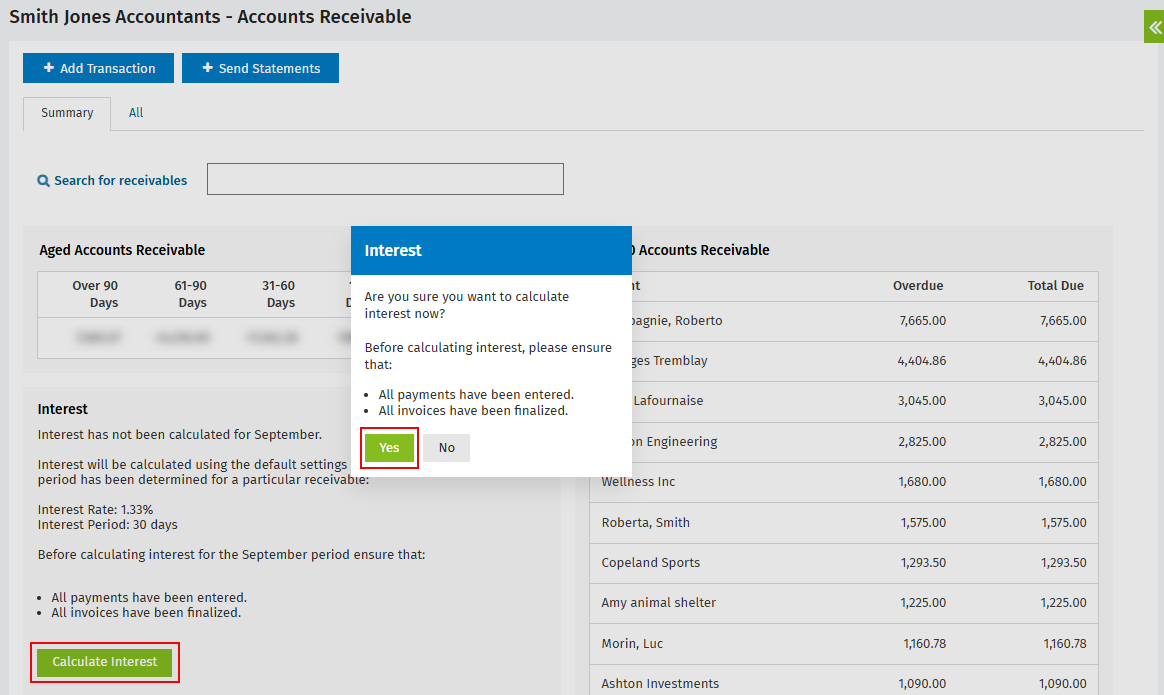Select the Wellness Inc row
The width and height of the screenshot is (1164, 695).
click(x=844, y=482)
